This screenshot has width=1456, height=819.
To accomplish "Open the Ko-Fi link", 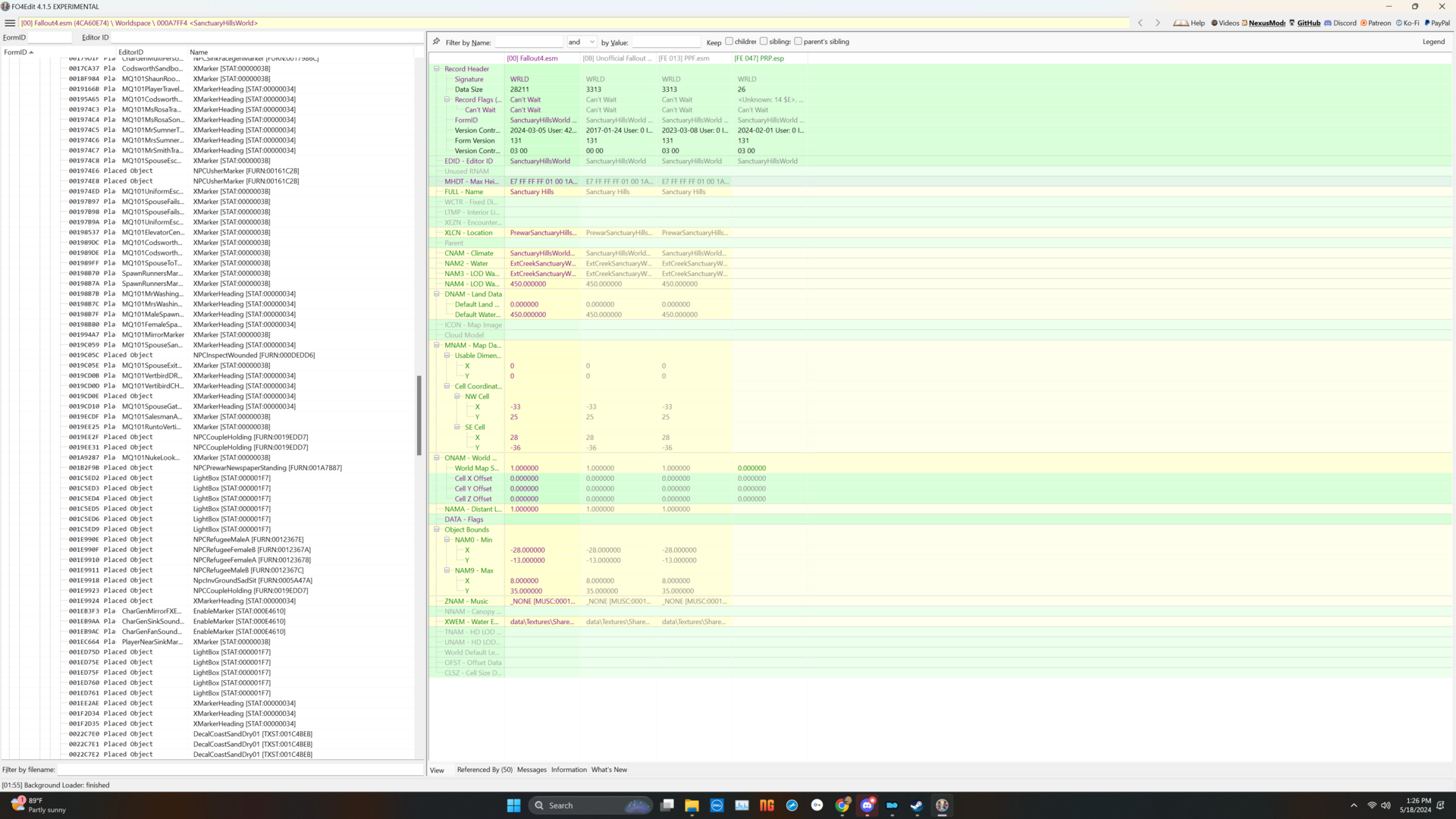I will pos(1407,23).
